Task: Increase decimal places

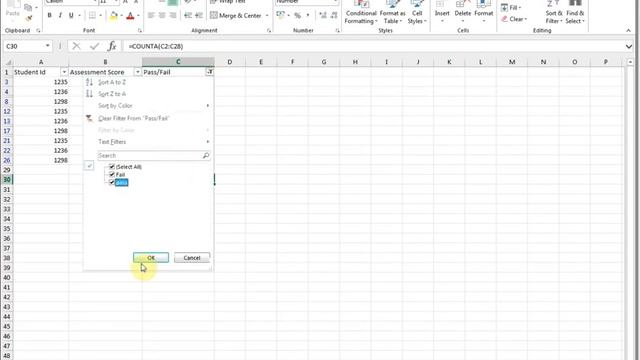Action: click(323, 16)
